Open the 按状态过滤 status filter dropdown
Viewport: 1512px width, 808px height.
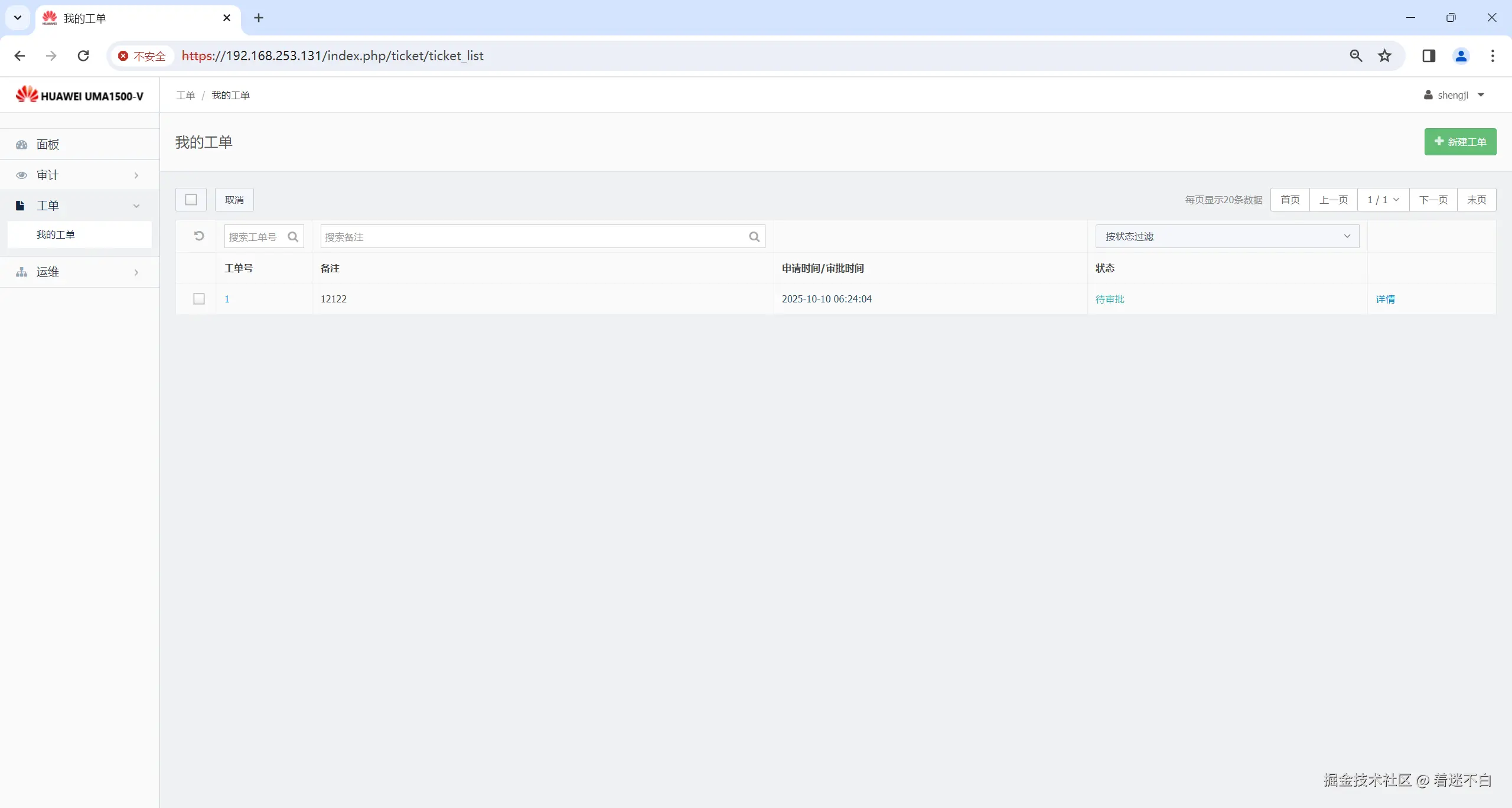point(1227,236)
